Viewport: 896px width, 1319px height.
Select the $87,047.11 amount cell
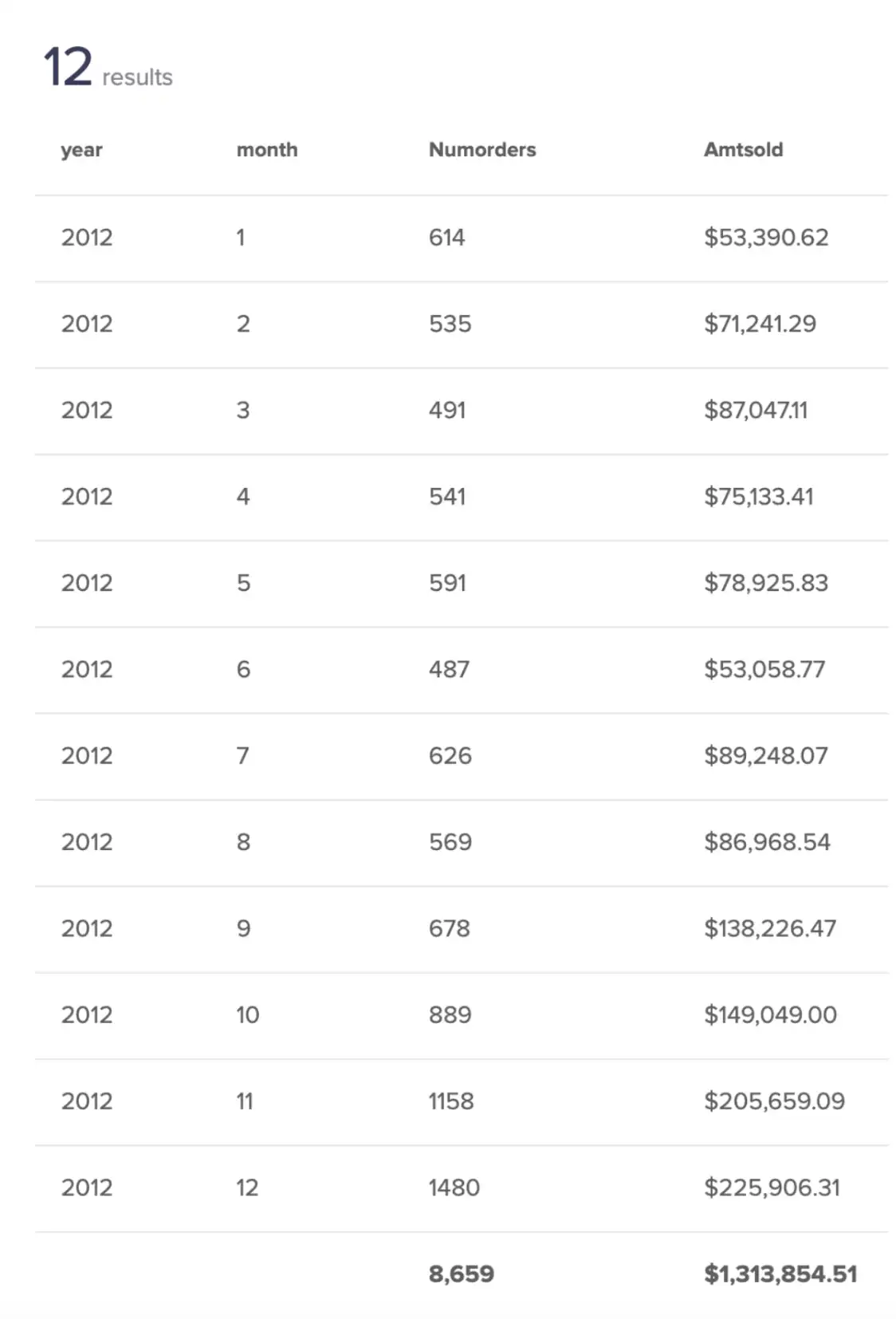pyautogui.click(x=756, y=410)
